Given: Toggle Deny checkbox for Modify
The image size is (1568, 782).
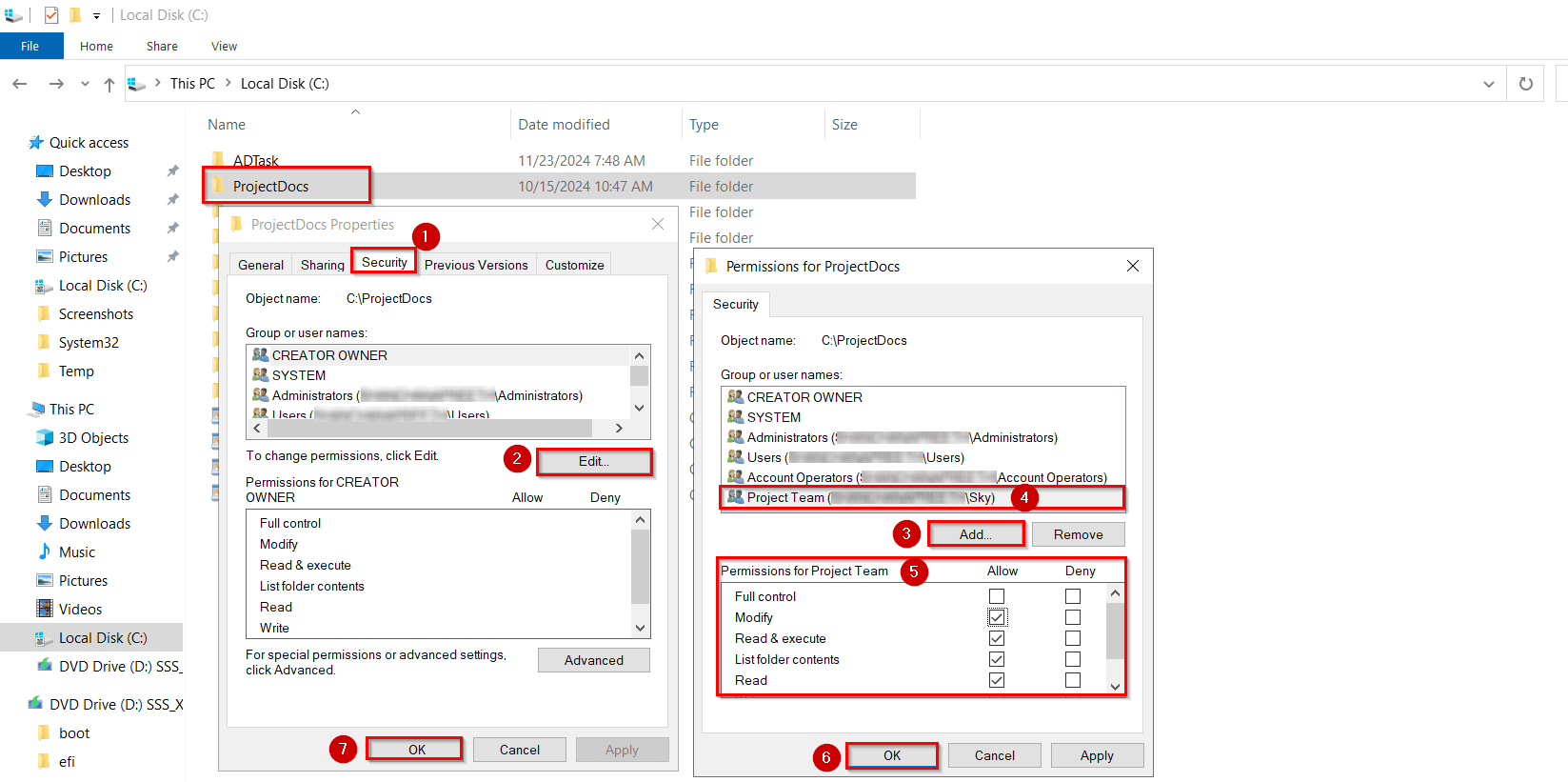Looking at the screenshot, I should (x=1073, y=617).
